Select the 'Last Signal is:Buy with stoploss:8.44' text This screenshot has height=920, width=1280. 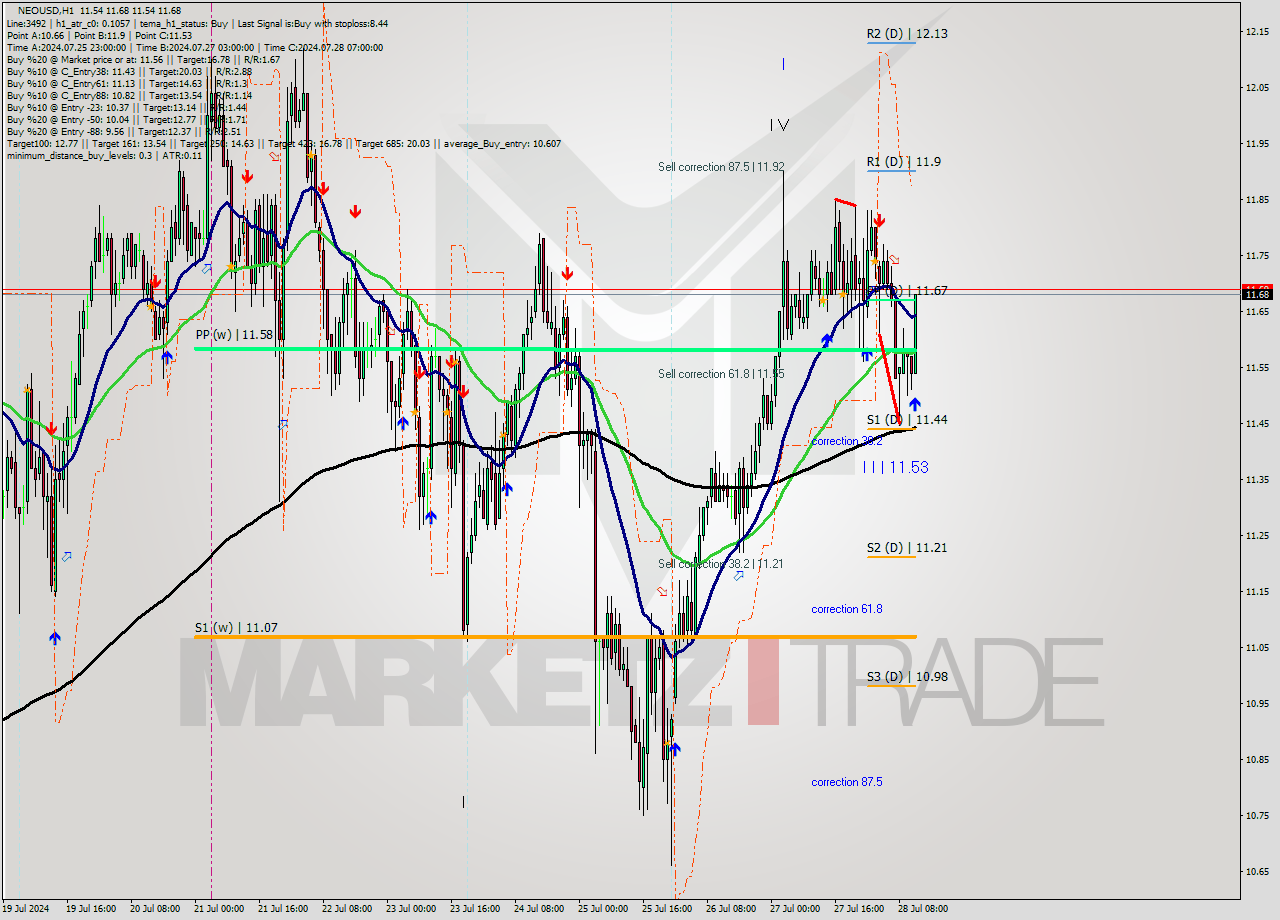pos(312,23)
